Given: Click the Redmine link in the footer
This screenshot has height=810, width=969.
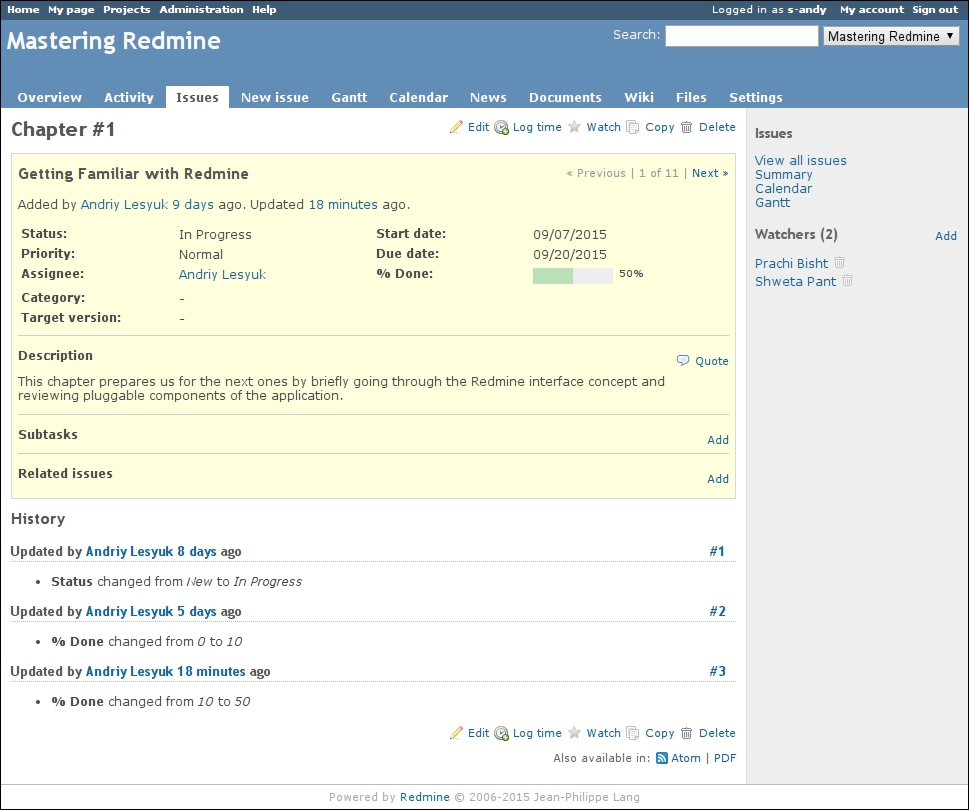Looking at the screenshot, I should click(425, 797).
